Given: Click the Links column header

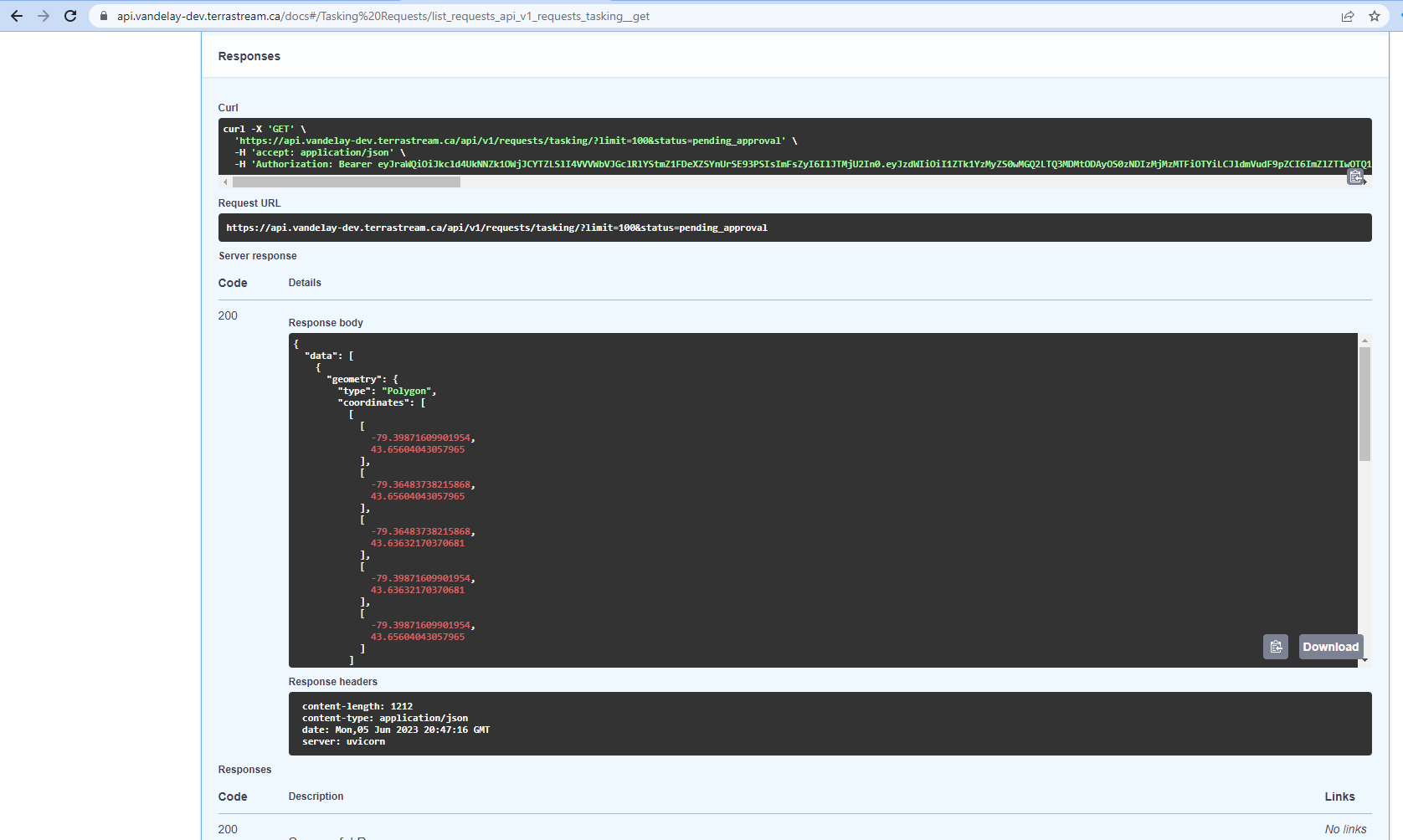Looking at the screenshot, I should click(1340, 796).
